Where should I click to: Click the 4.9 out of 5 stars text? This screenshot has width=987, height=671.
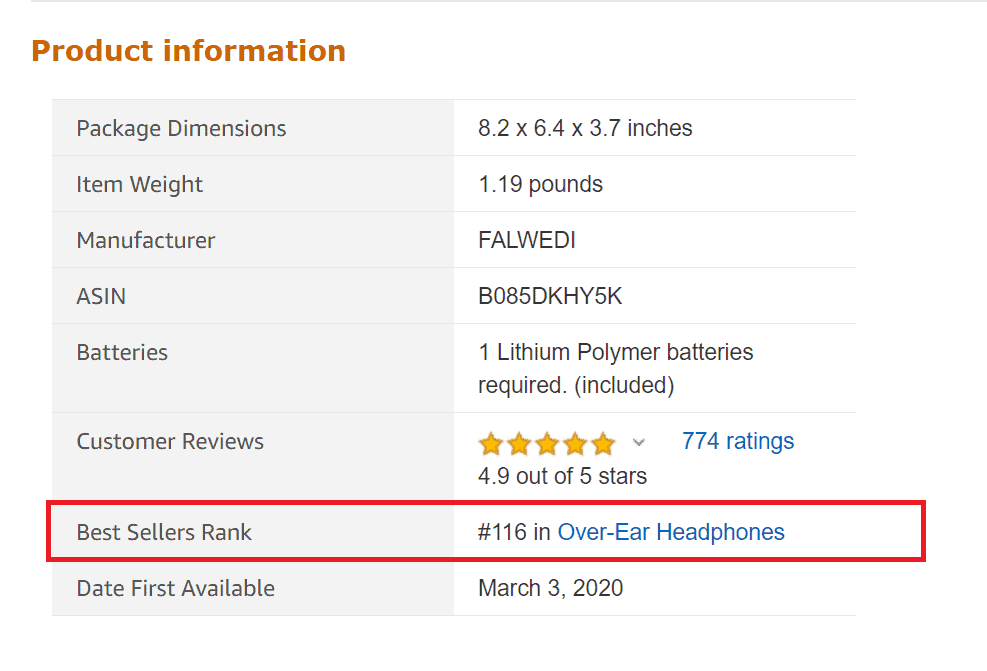(562, 476)
